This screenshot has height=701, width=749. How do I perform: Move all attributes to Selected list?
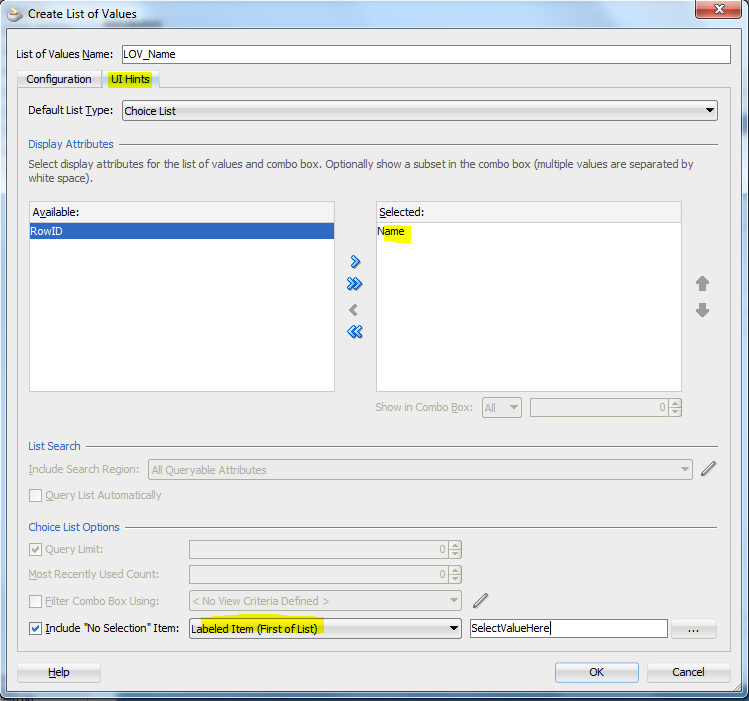coord(355,284)
